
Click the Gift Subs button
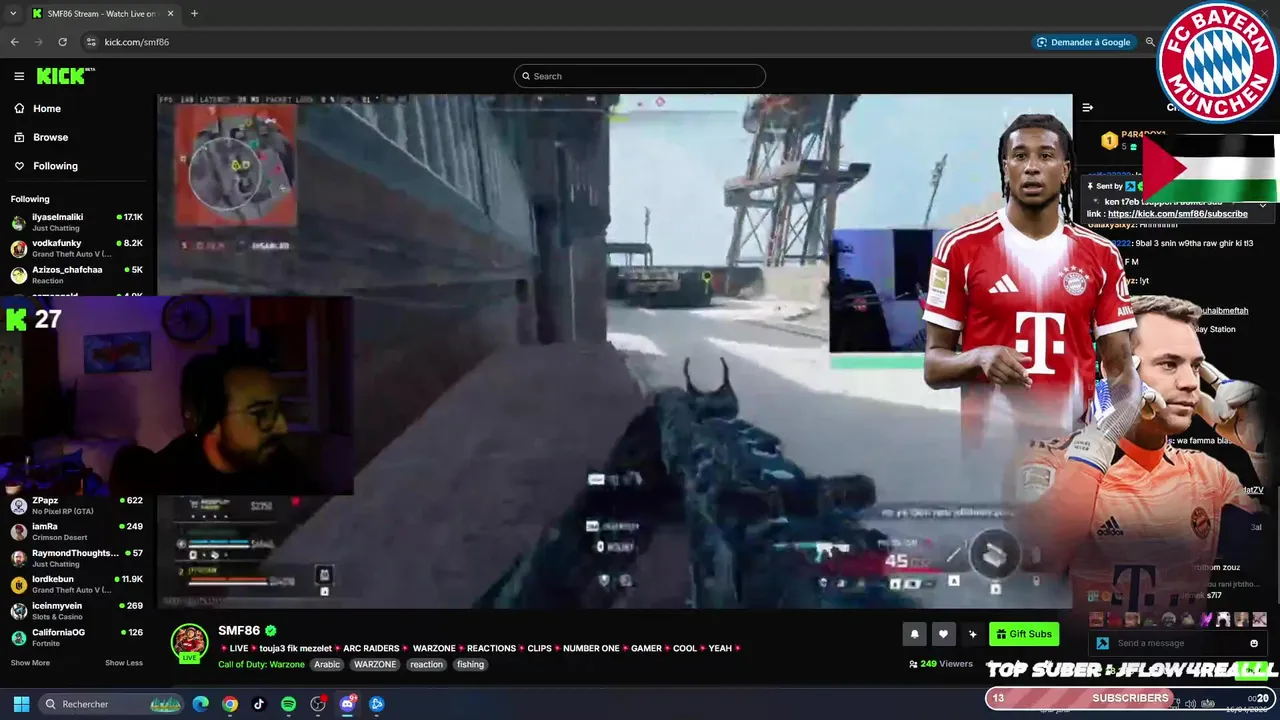[1024, 634]
